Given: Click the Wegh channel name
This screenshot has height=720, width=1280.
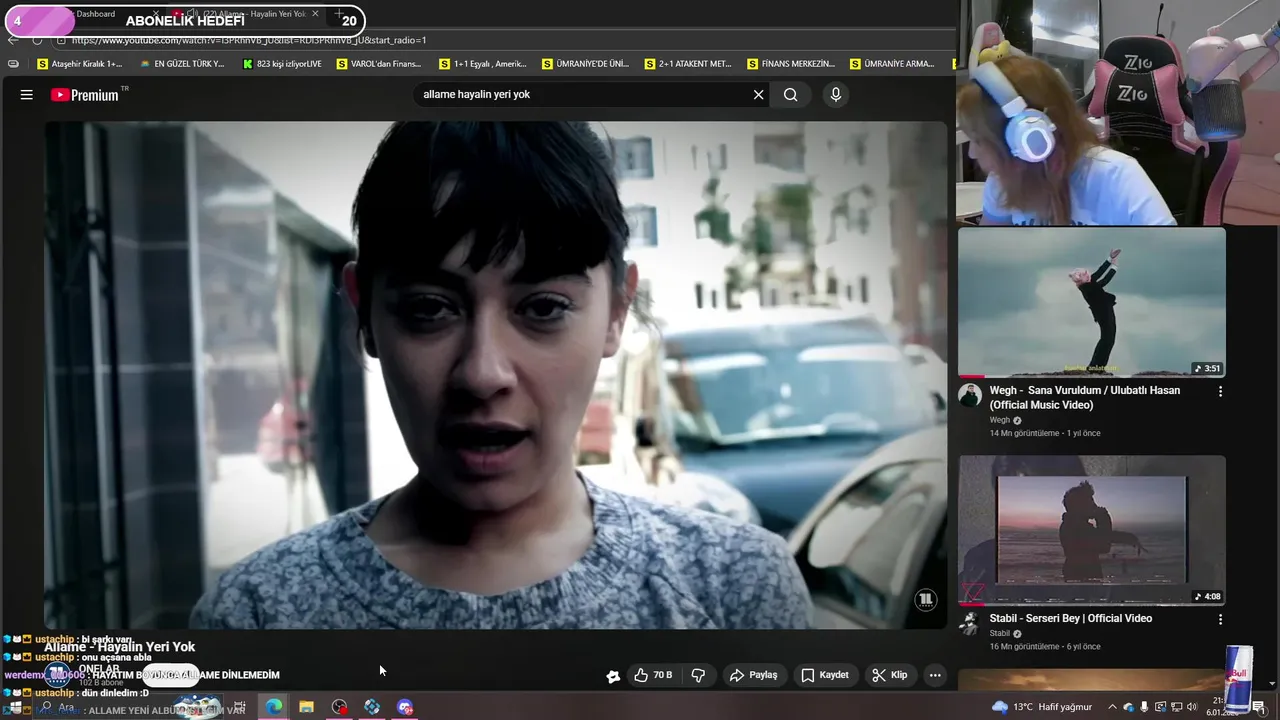Looking at the screenshot, I should [x=1000, y=420].
